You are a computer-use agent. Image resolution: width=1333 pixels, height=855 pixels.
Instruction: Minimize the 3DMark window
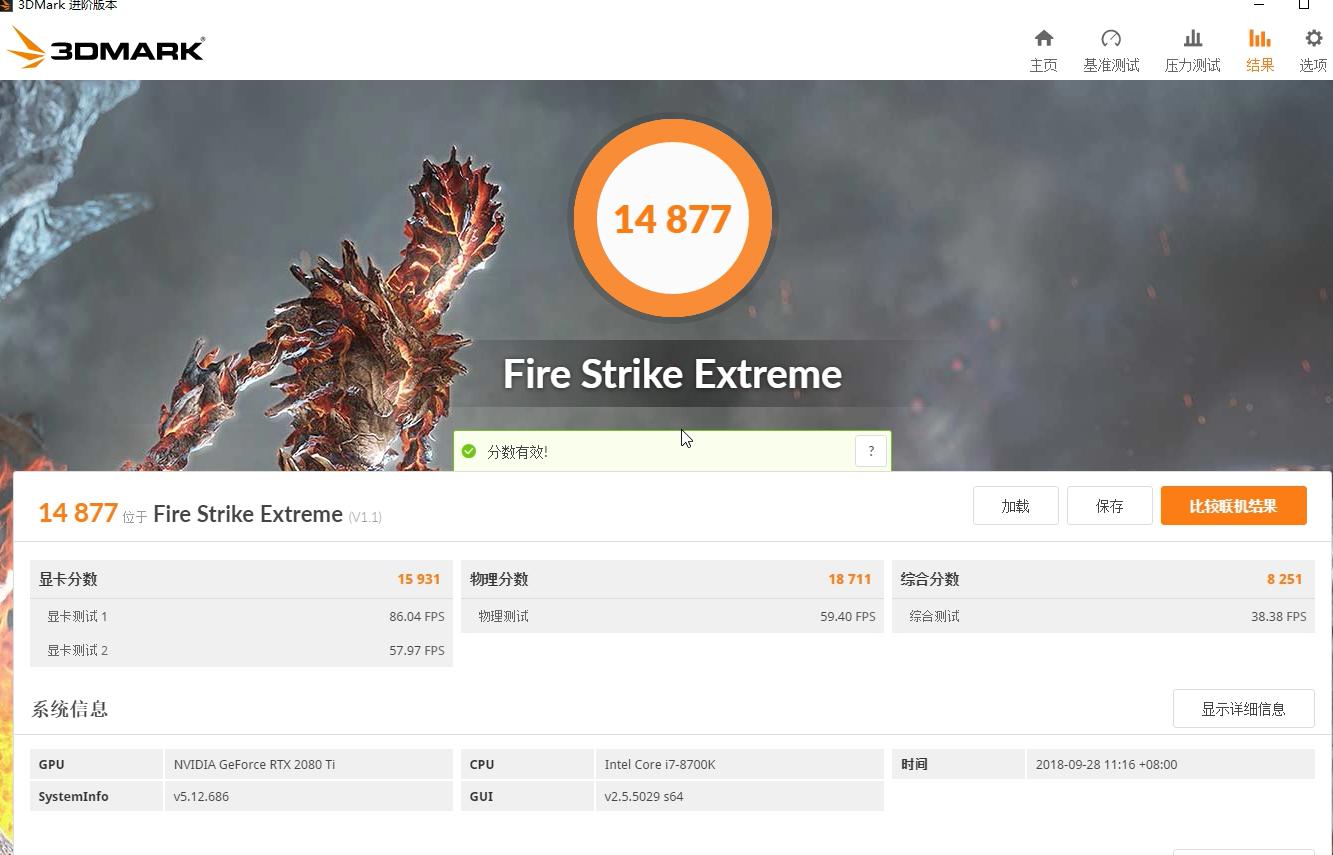tap(1259, 5)
